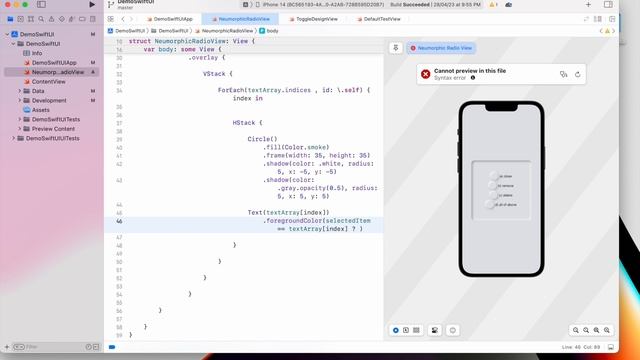Toggle the inspector panel on right
Screen dimensions: 640x360
point(608,4)
